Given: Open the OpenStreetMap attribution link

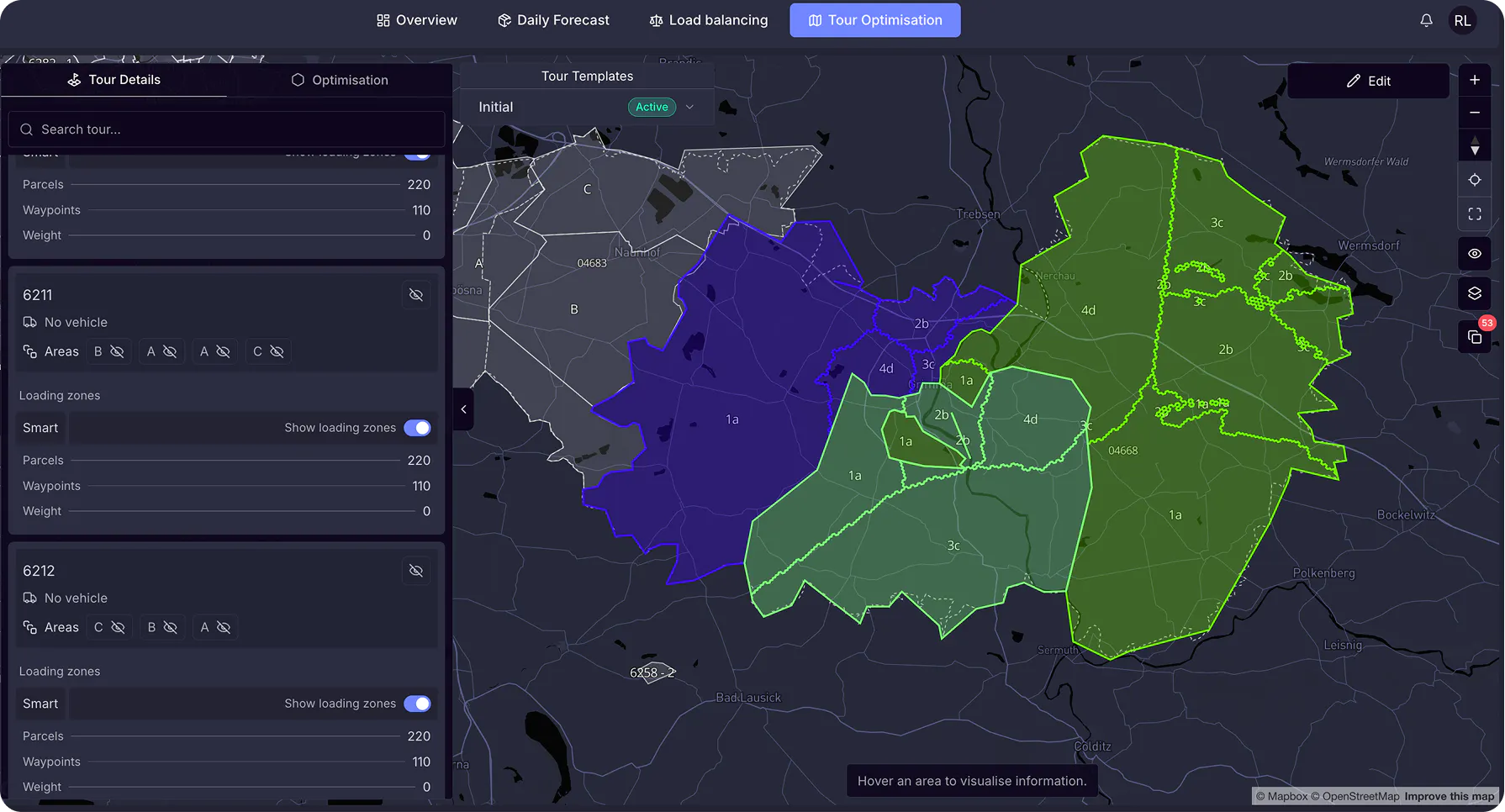Looking at the screenshot, I should point(1355,796).
